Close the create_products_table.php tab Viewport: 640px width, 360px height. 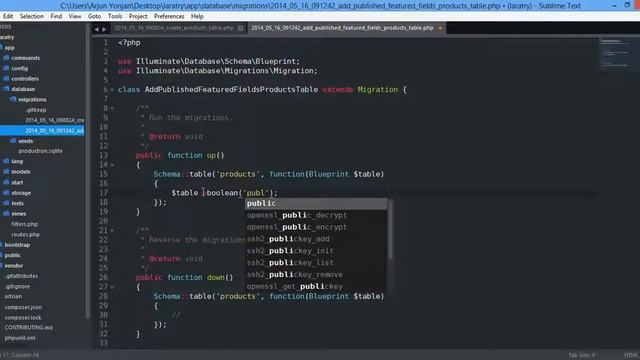point(240,28)
